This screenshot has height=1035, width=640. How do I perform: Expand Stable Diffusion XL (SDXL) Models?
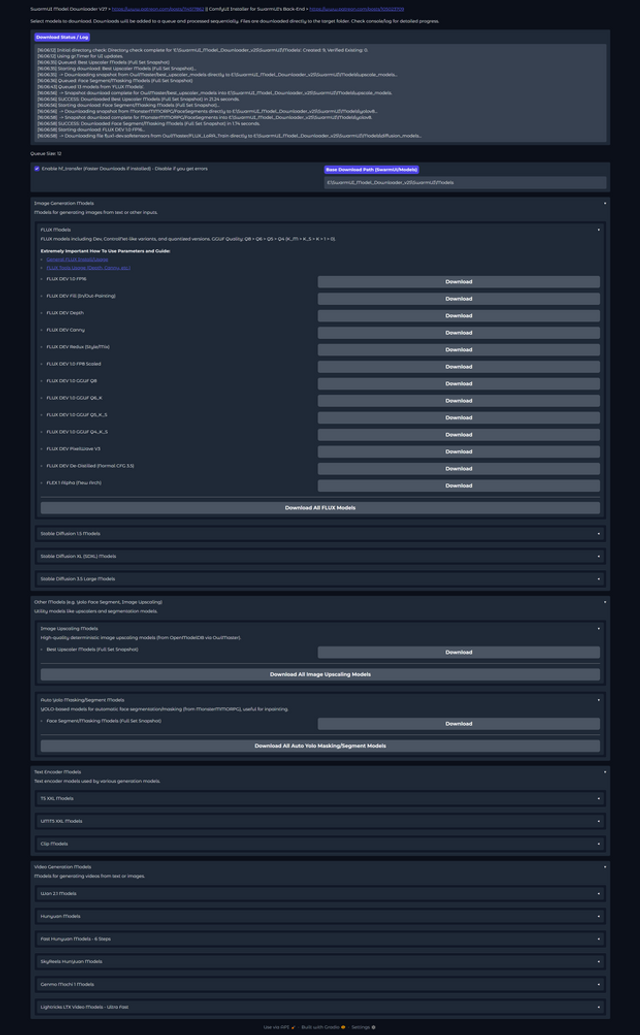[x=320, y=556]
